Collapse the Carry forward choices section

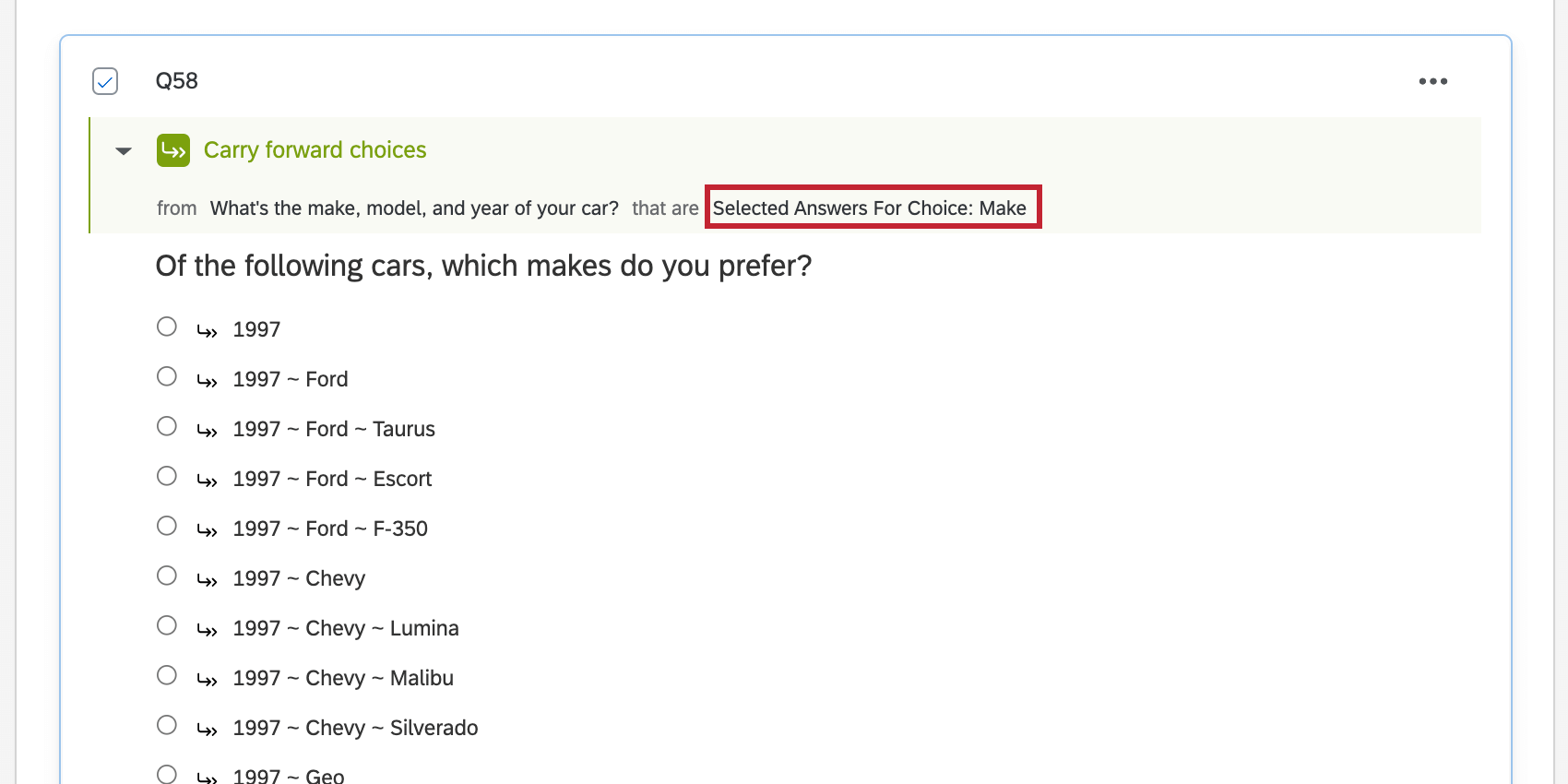(124, 150)
